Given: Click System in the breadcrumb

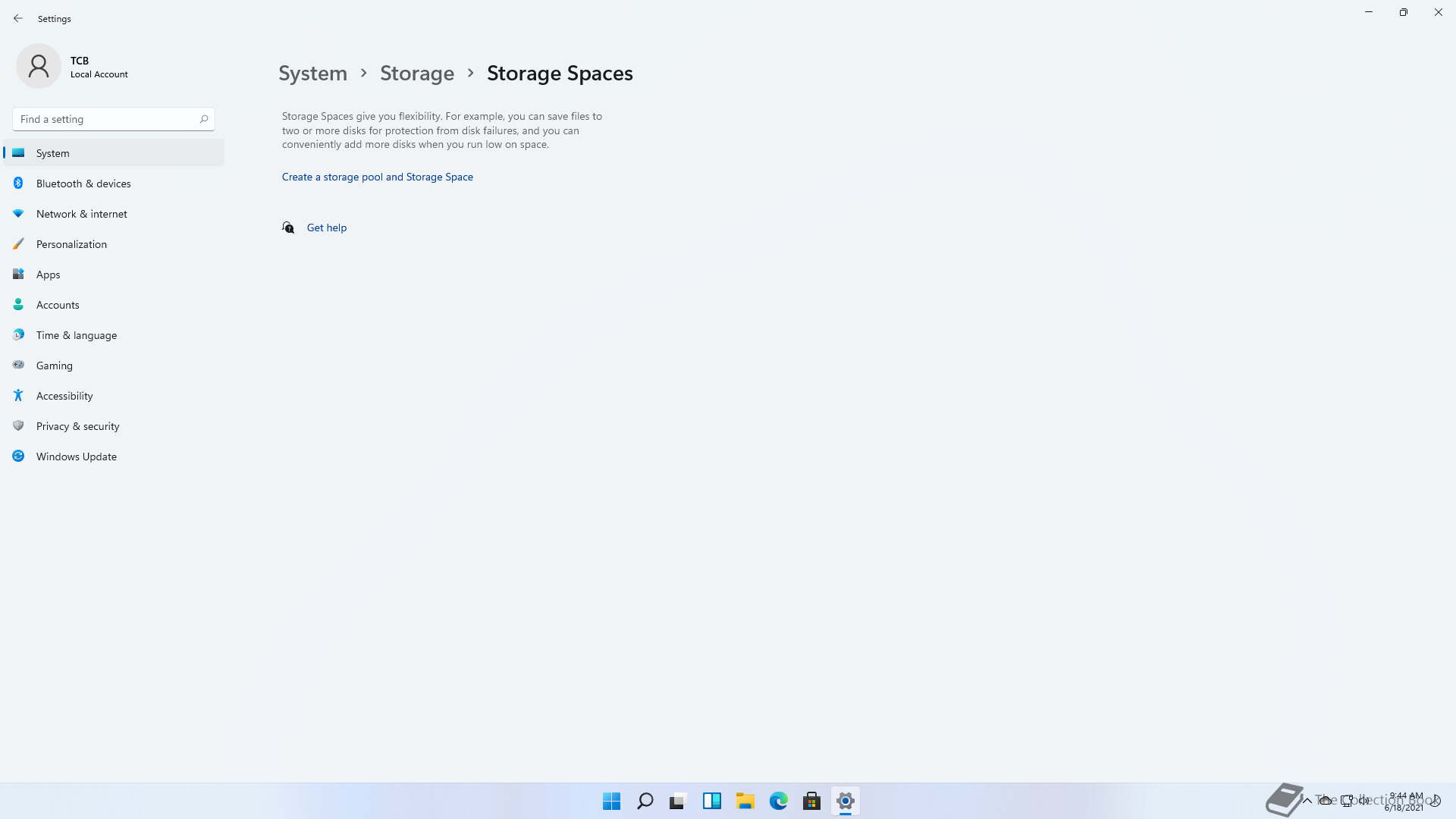Looking at the screenshot, I should click(312, 74).
